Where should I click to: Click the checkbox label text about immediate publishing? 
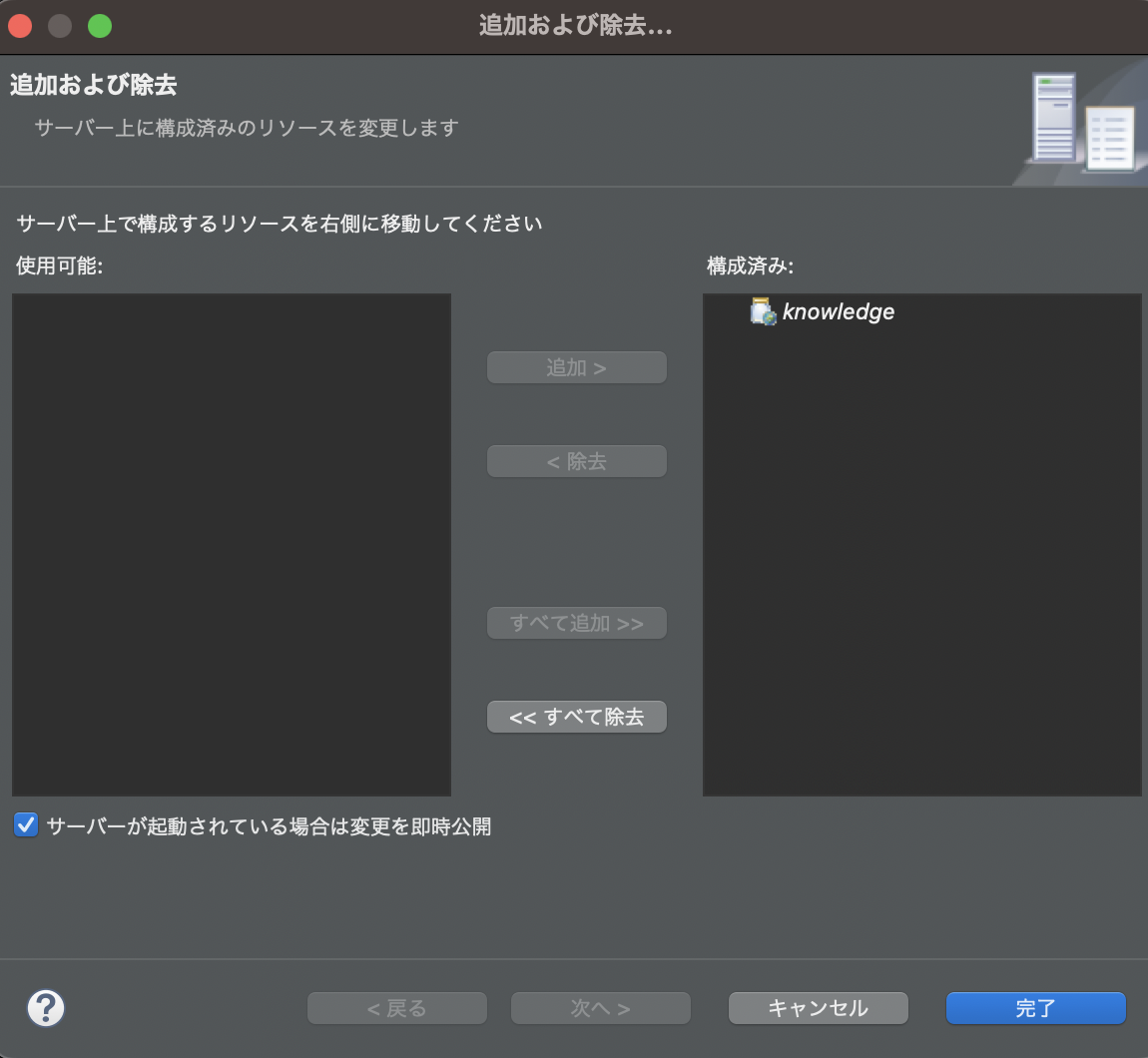pyautogui.click(x=270, y=826)
